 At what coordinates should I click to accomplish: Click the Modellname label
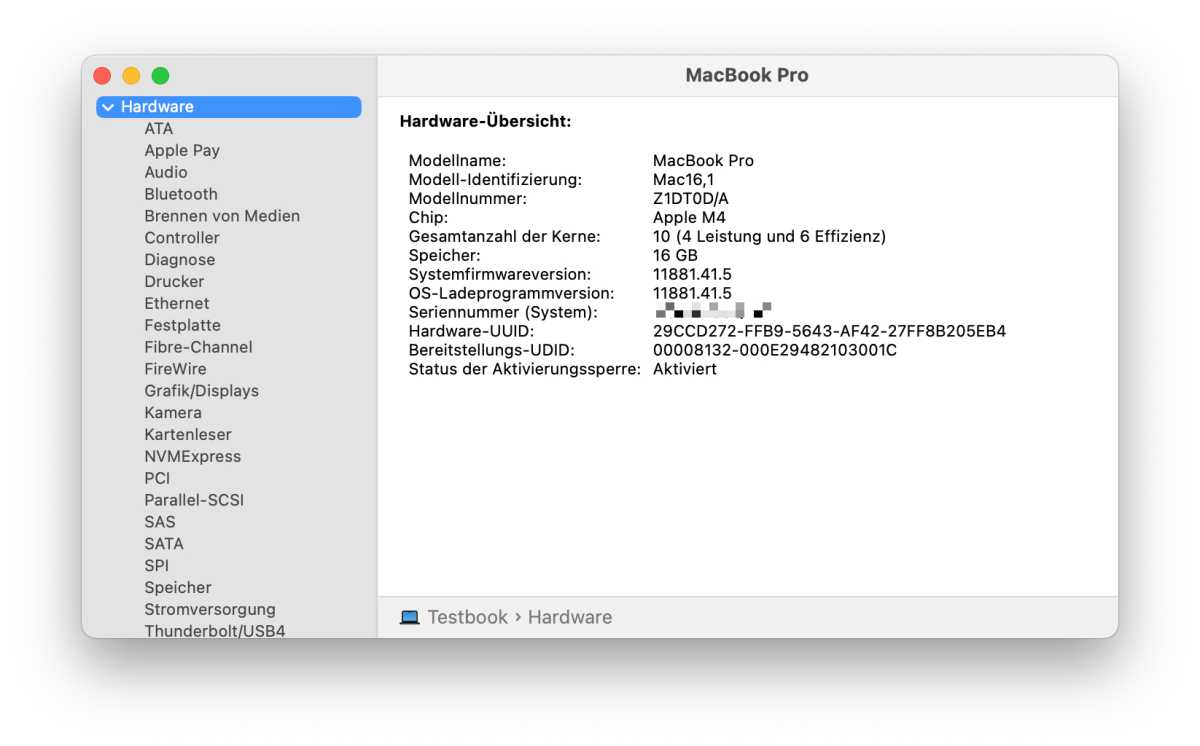(458, 161)
